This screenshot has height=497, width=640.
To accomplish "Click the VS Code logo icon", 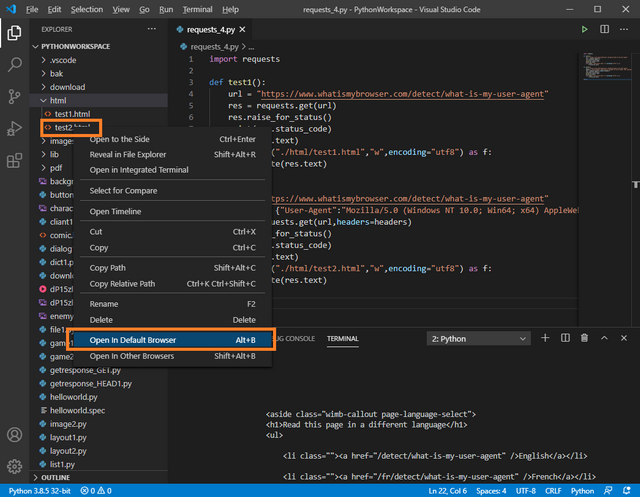I will (11, 9).
